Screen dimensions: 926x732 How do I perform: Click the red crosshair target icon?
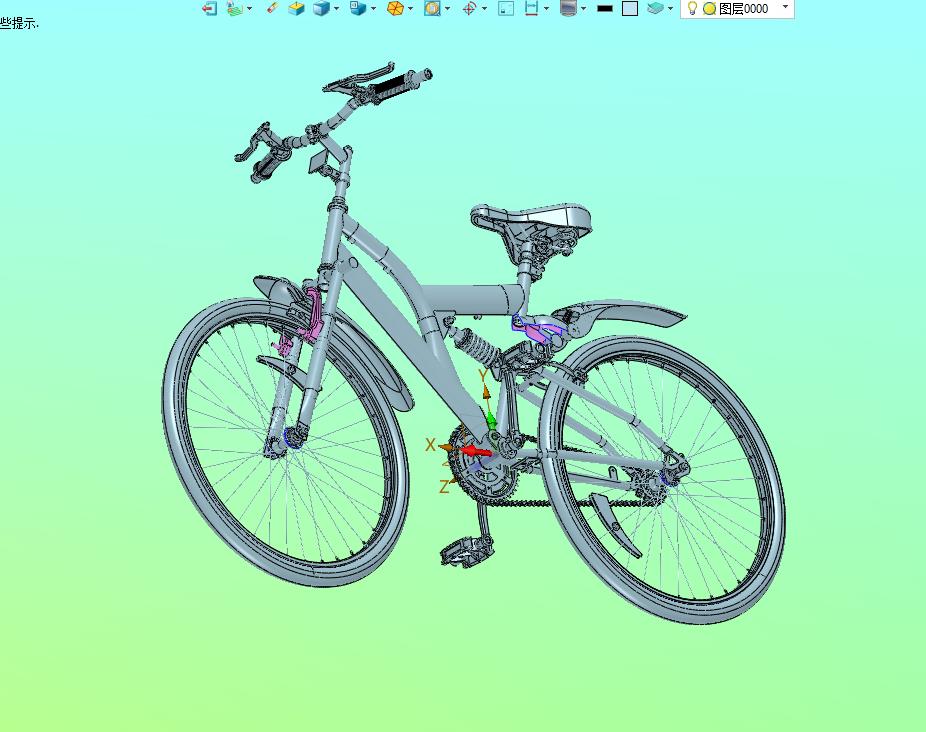click(469, 8)
